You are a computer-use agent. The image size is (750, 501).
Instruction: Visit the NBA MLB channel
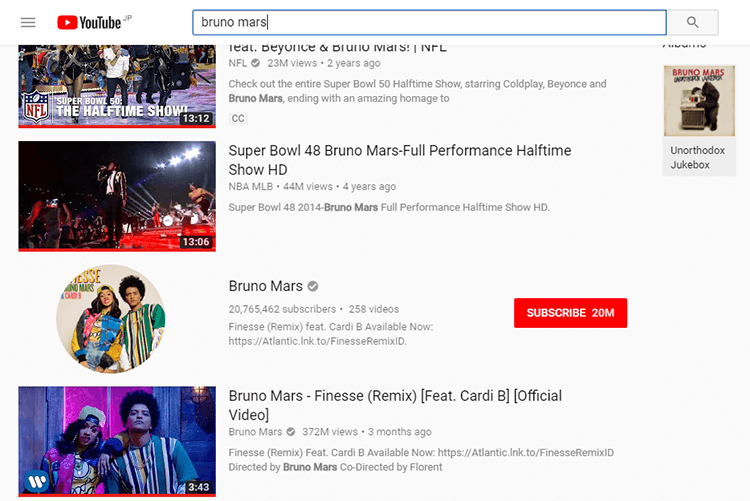251,187
